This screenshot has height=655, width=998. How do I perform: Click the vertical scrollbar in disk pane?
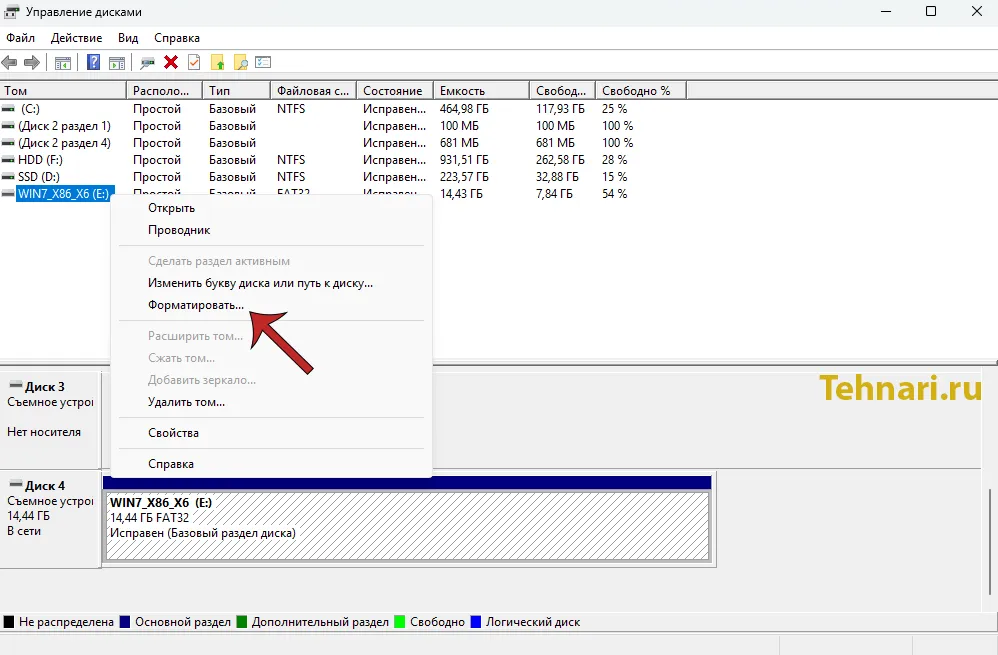[990, 541]
